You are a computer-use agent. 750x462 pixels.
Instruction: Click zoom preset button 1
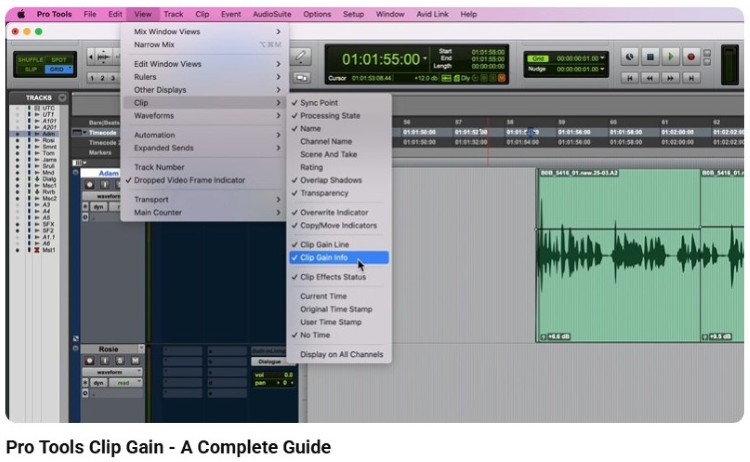[x=92, y=78]
